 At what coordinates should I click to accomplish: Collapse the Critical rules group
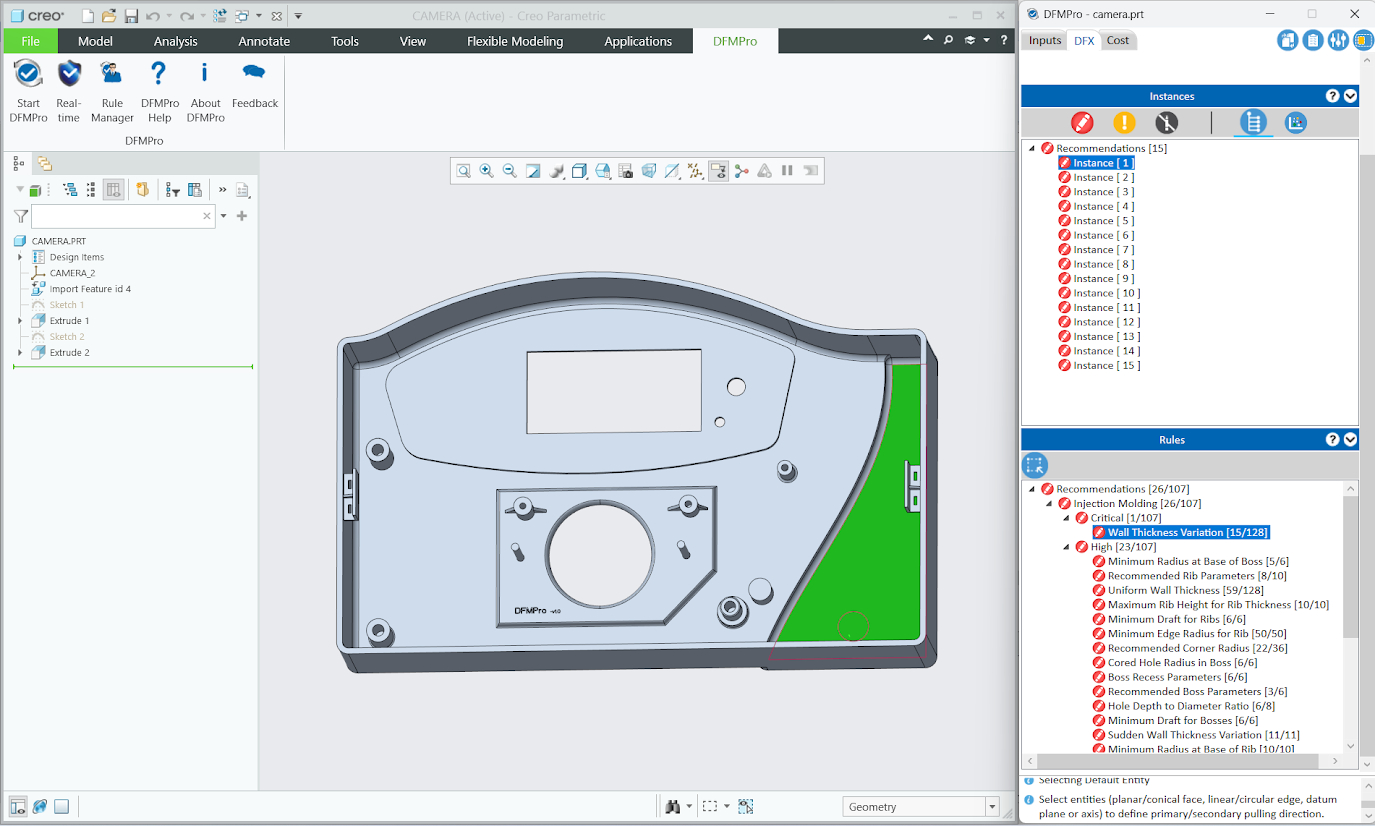tap(1066, 518)
